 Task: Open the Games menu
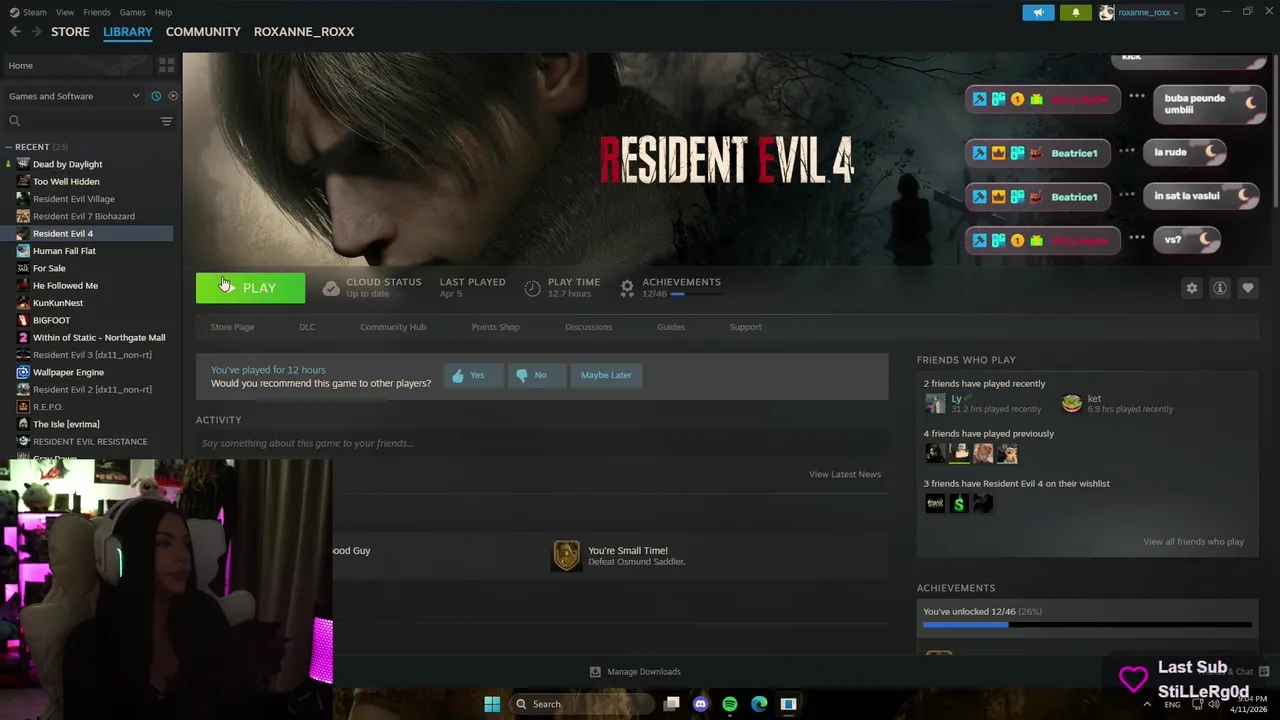point(132,12)
